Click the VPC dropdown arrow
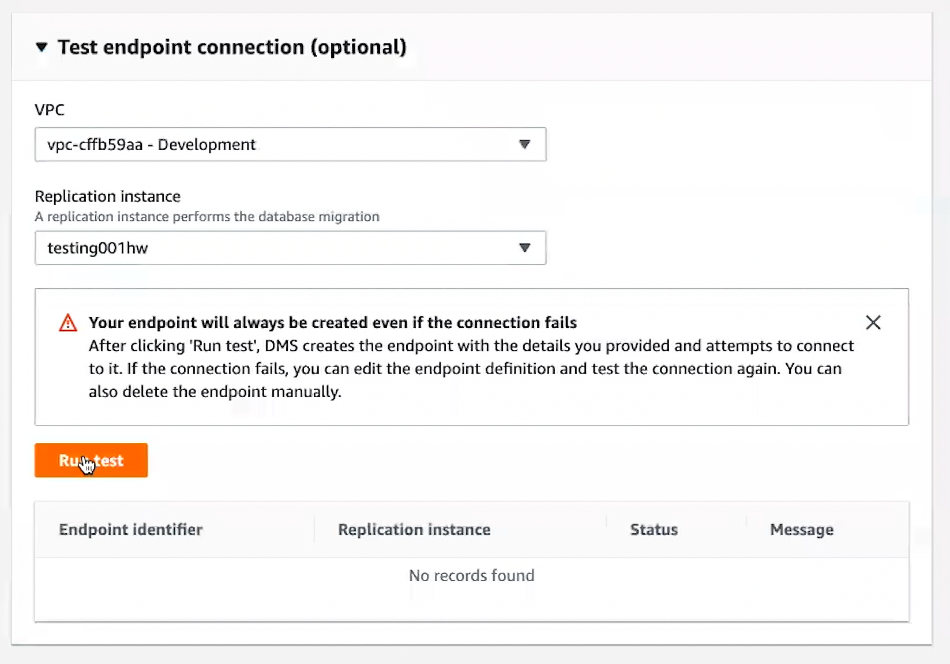The image size is (950, 664). 524,144
